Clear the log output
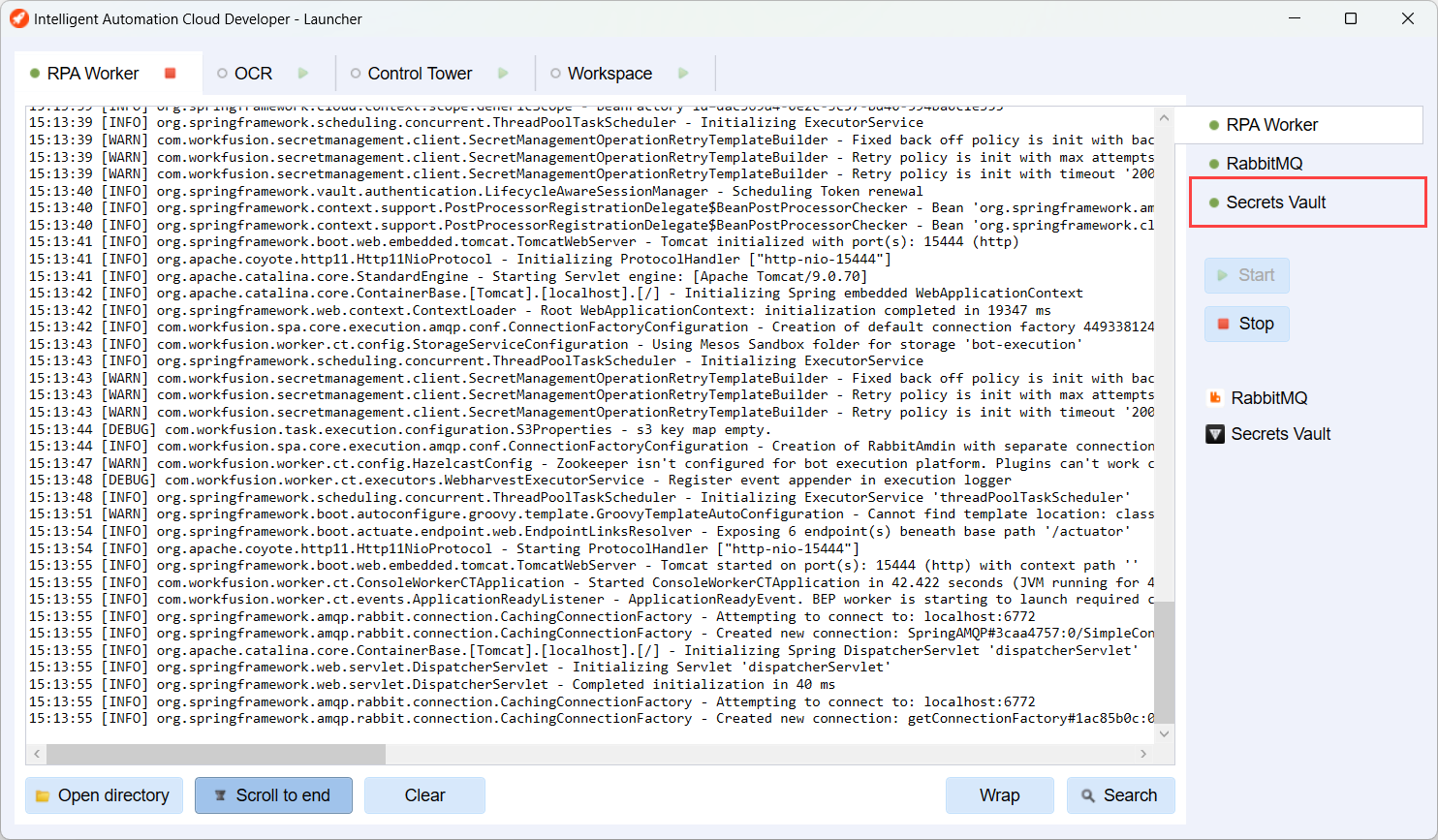 pos(424,795)
